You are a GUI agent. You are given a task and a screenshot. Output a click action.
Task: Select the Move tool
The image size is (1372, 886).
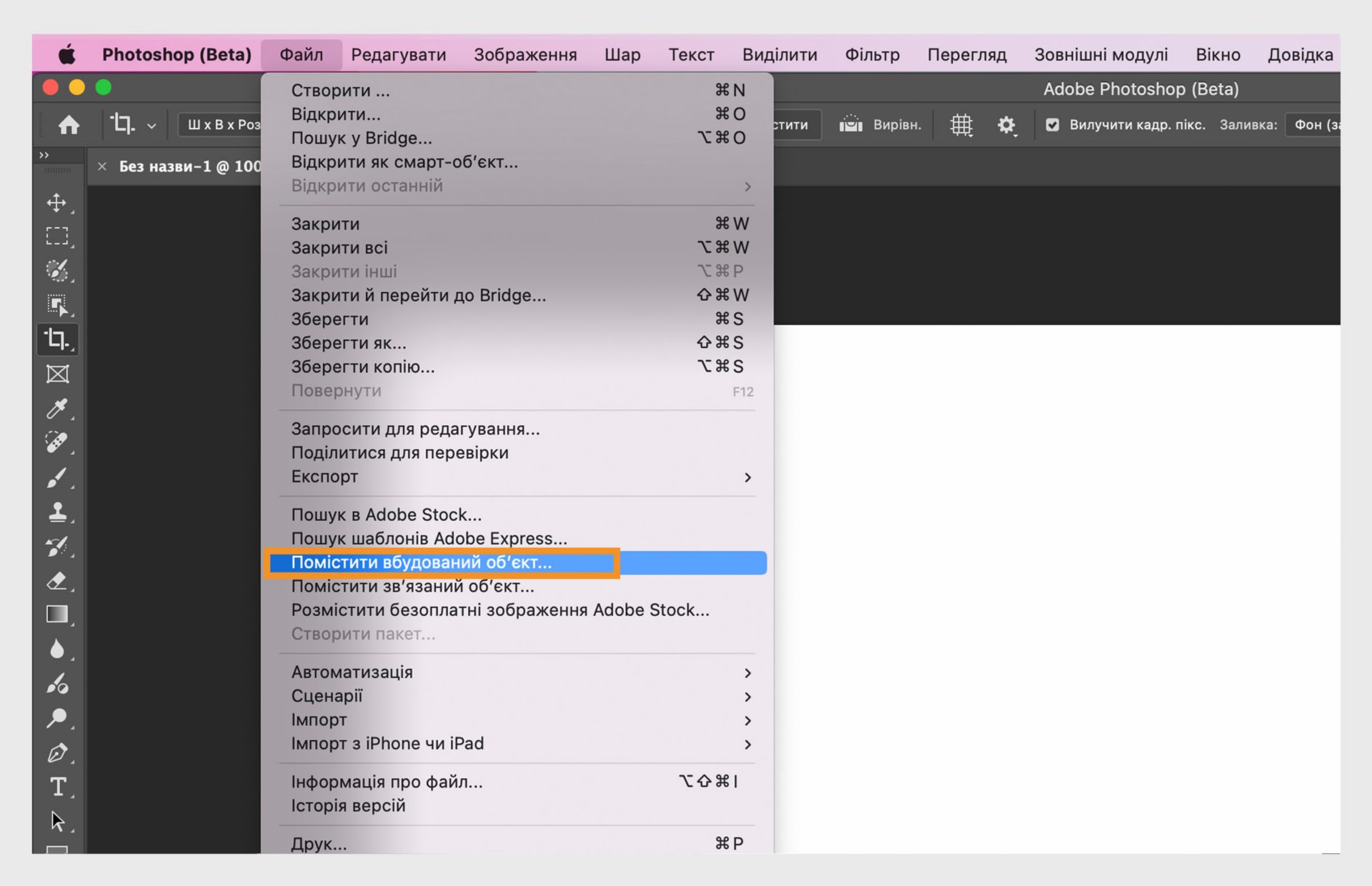click(57, 203)
